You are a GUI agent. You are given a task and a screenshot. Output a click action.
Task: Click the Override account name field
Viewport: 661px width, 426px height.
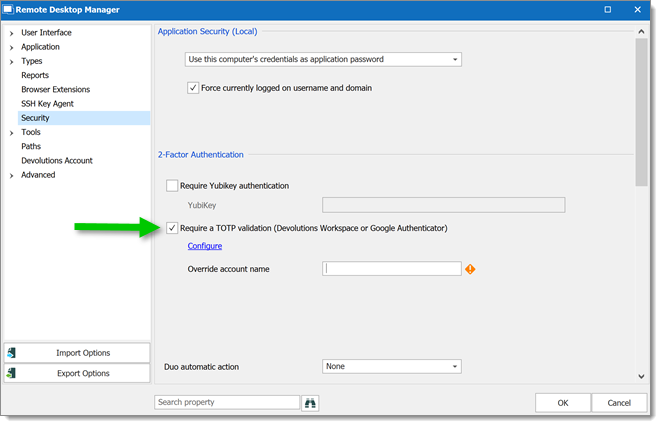point(392,269)
